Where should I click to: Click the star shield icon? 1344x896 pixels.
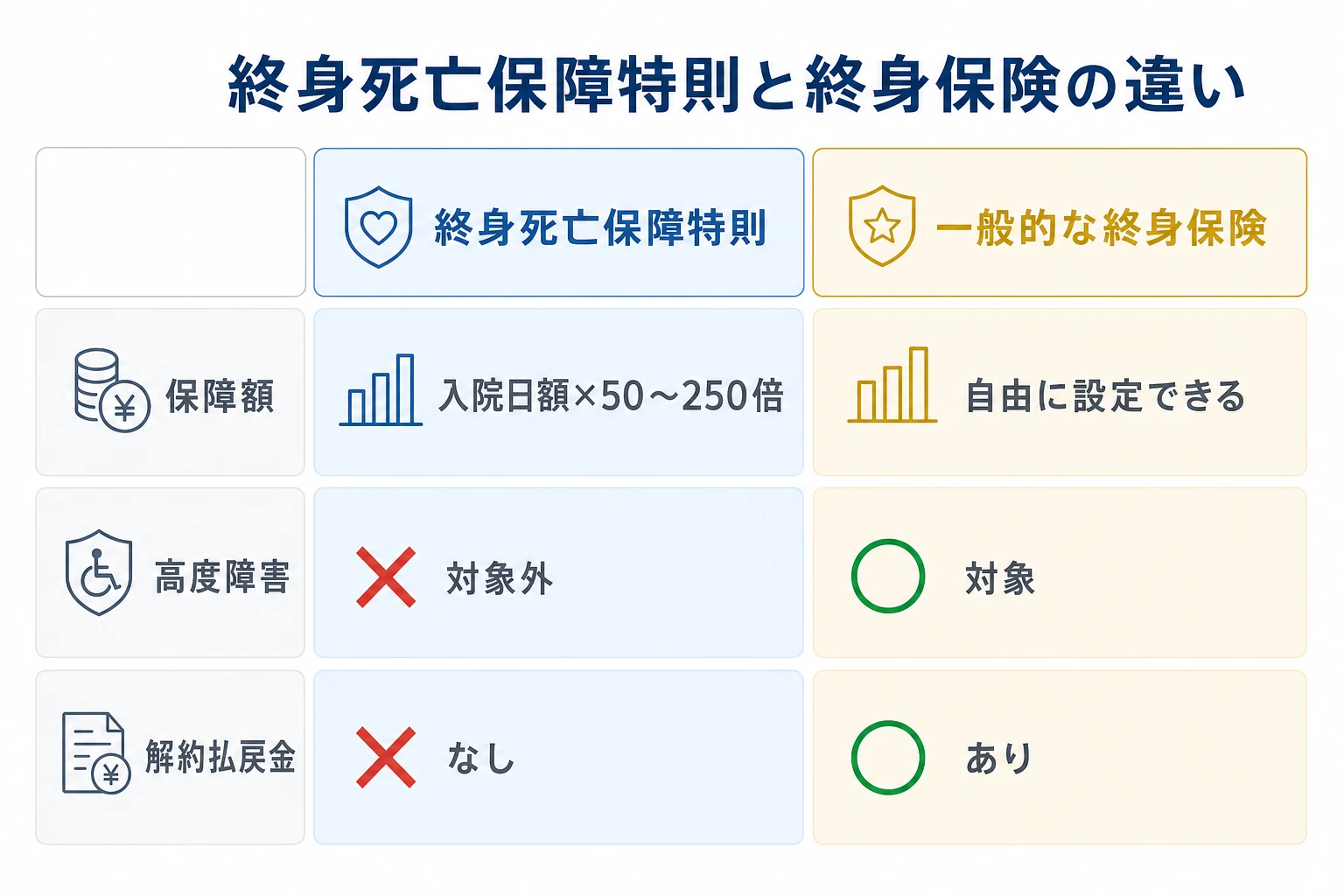[882, 226]
